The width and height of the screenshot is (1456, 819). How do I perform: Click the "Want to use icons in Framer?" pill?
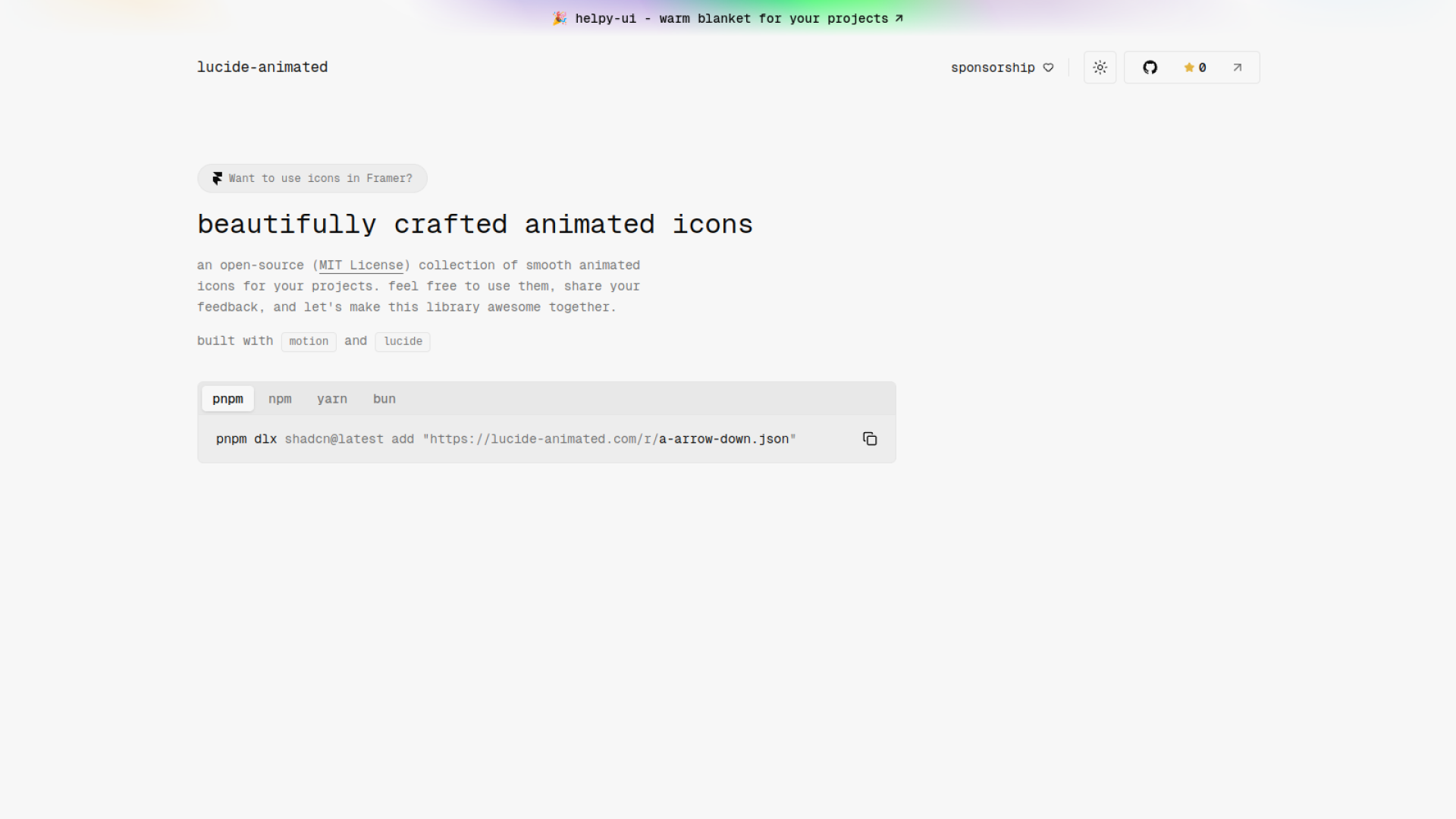coord(320,178)
